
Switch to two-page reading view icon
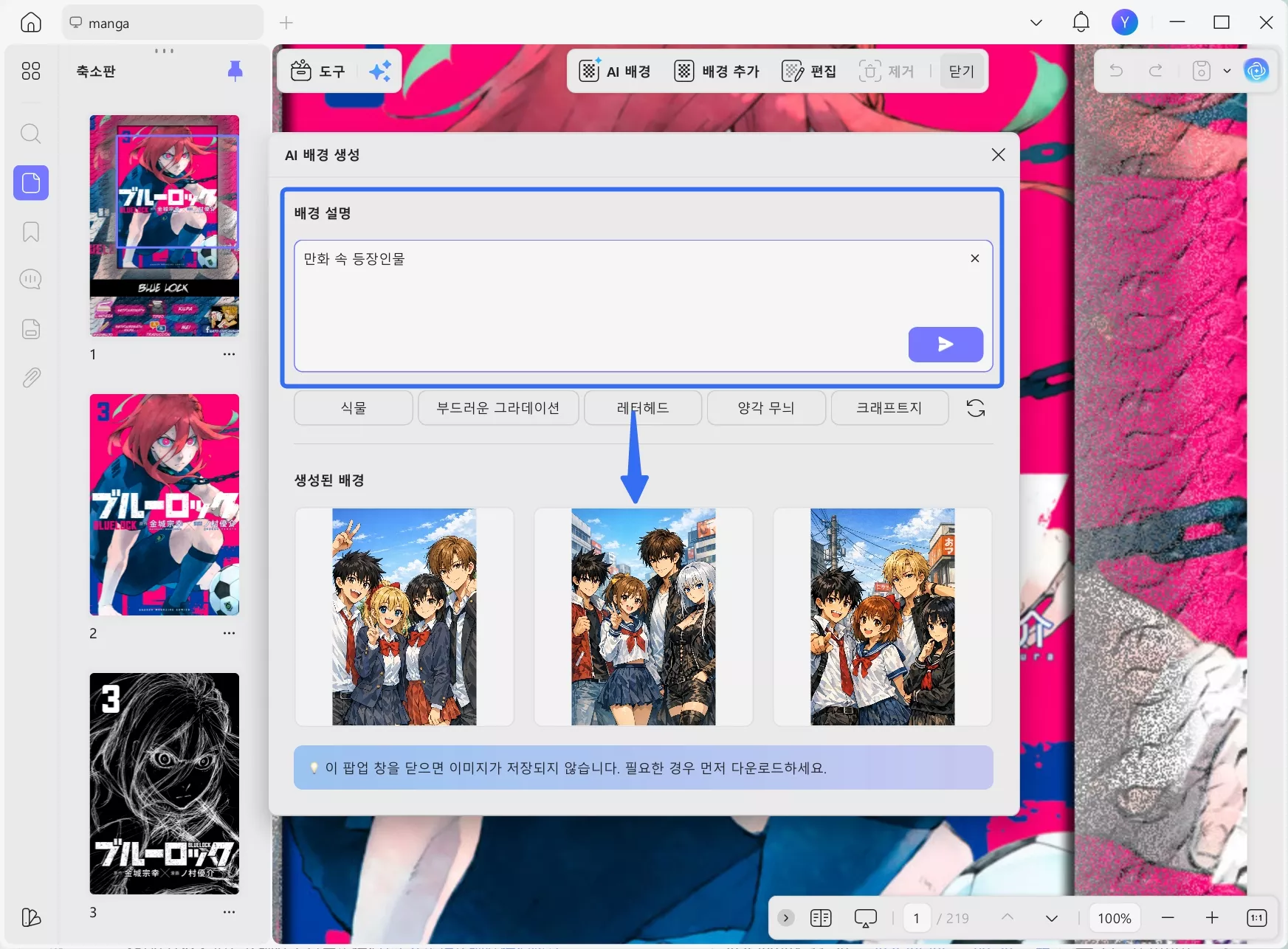(821, 918)
